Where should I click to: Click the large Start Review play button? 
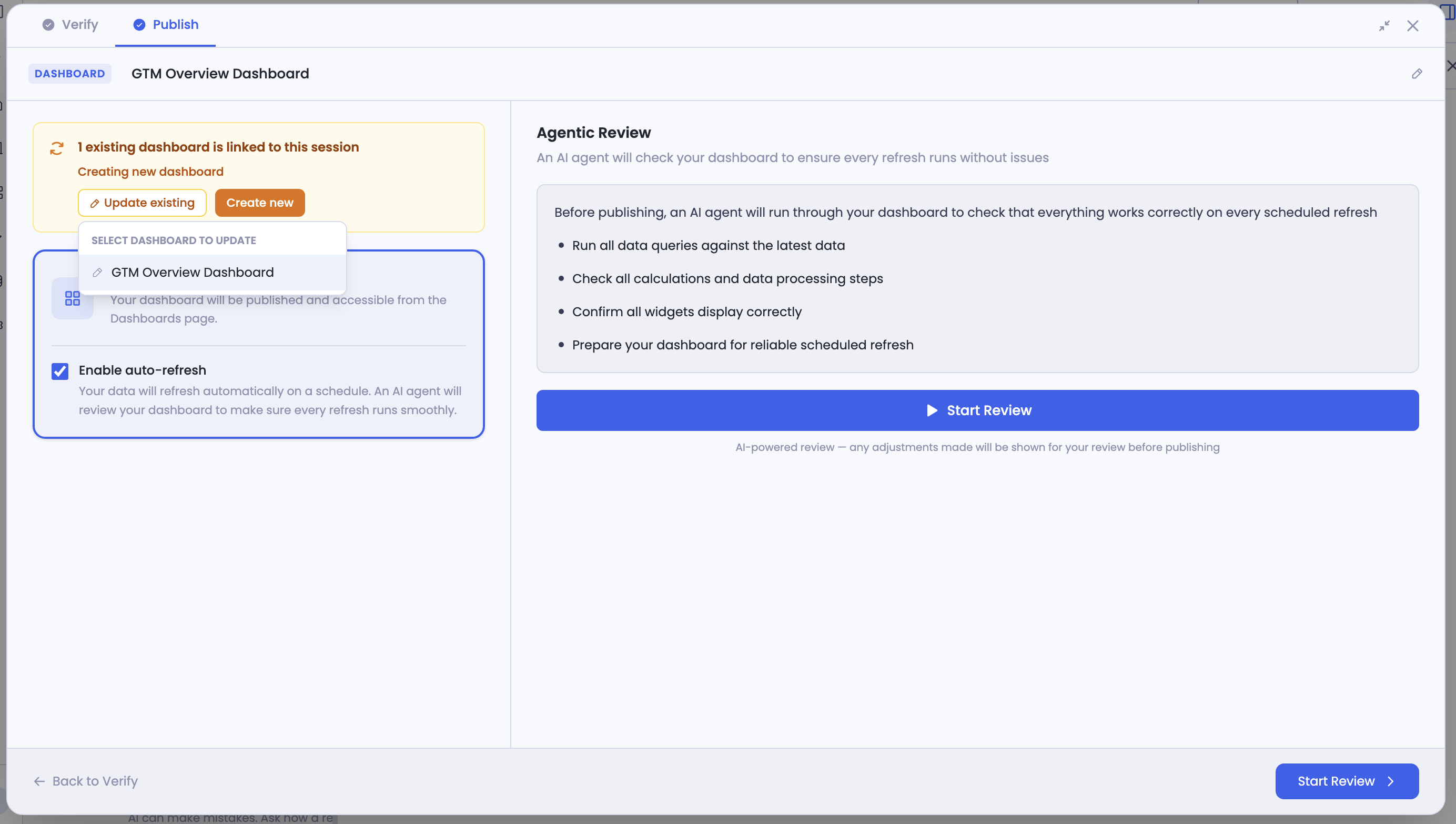click(977, 410)
